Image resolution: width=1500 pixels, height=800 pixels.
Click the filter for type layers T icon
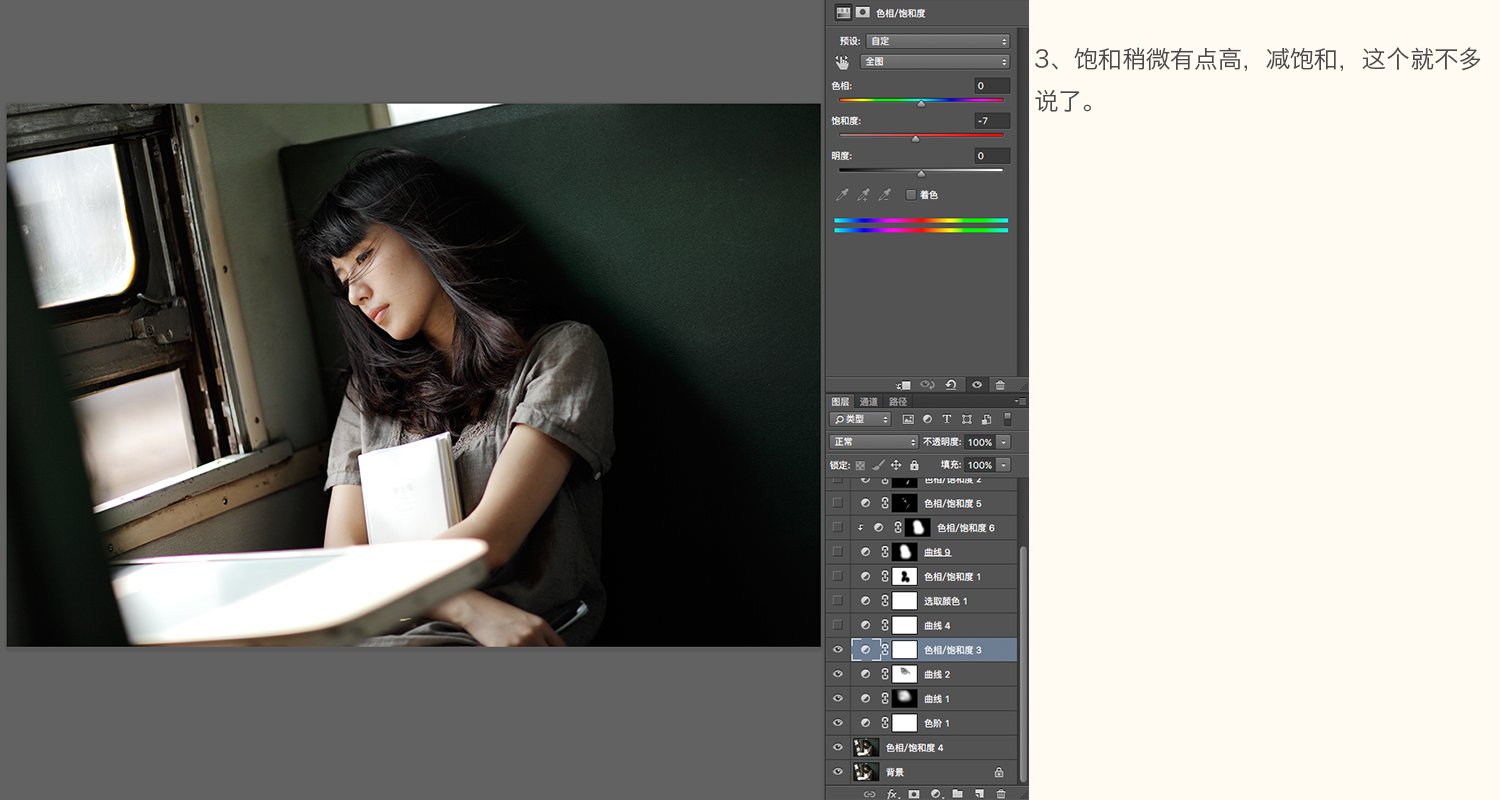[947, 419]
